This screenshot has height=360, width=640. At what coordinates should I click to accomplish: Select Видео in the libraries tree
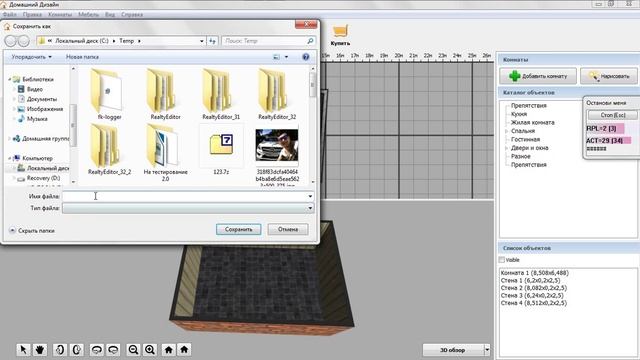click(x=34, y=89)
